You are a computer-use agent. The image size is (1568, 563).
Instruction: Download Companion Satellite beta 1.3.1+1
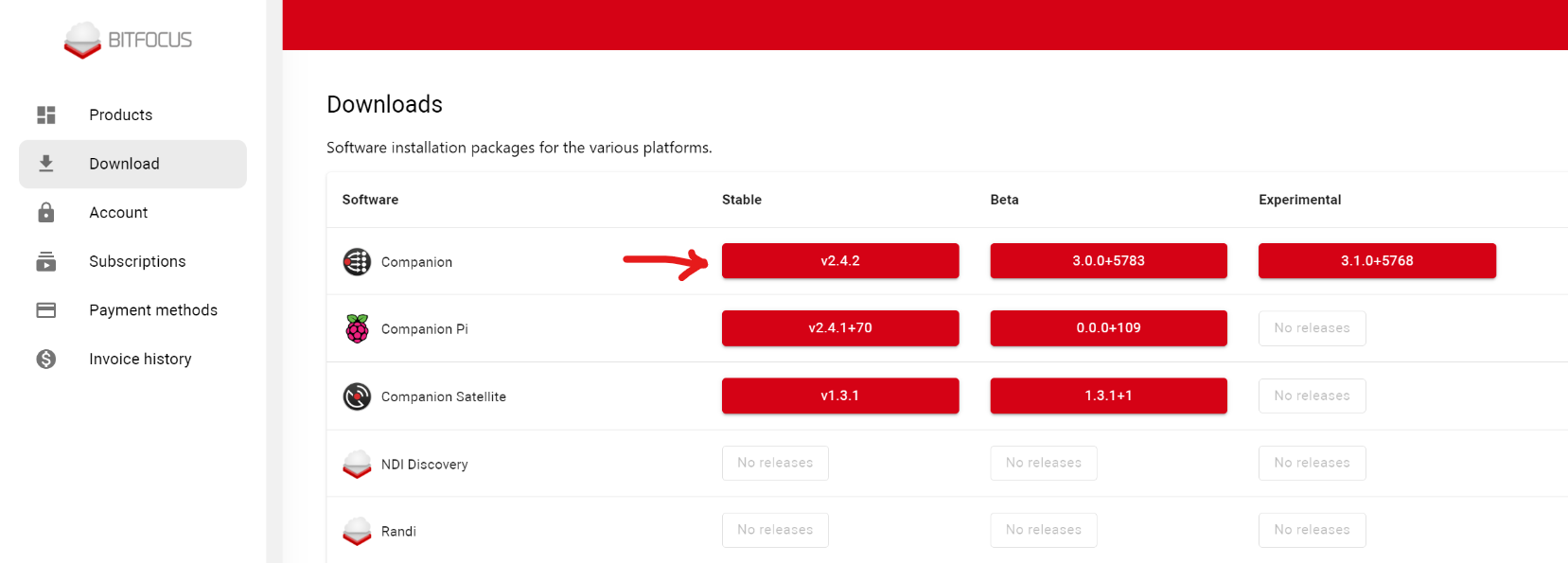point(1108,396)
